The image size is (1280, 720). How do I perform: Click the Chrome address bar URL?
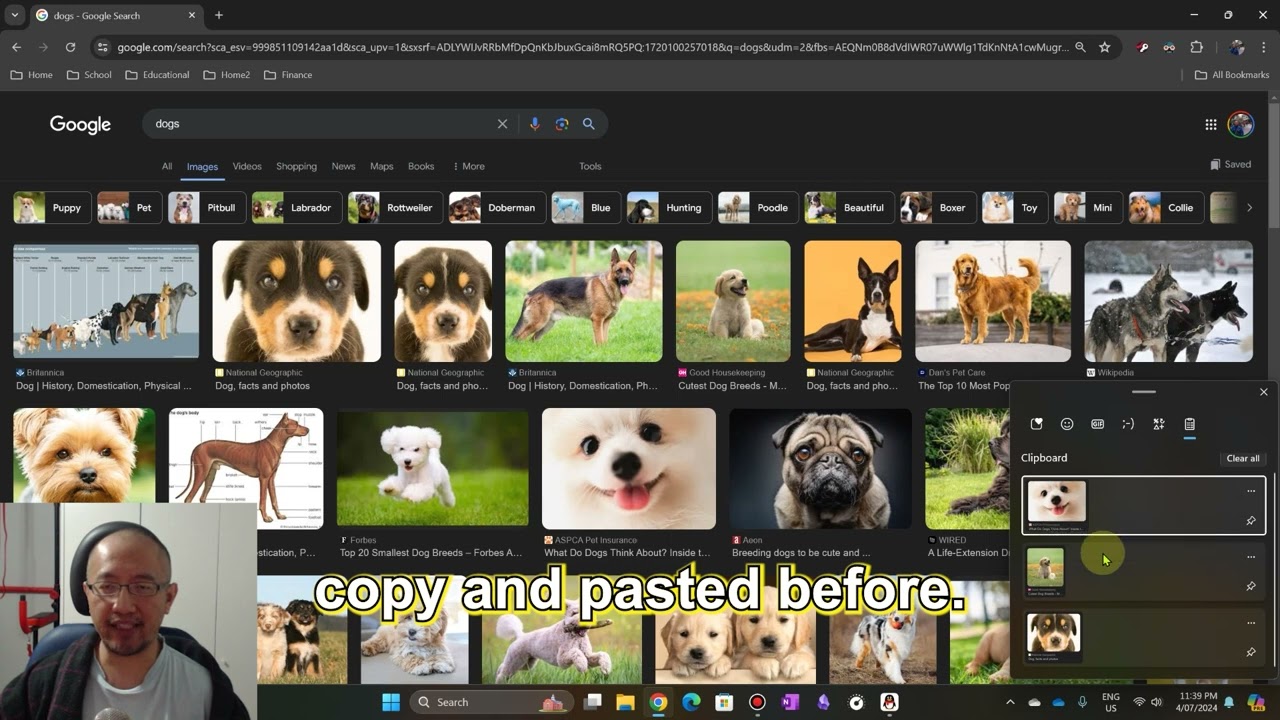pyautogui.click(x=592, y=47)
